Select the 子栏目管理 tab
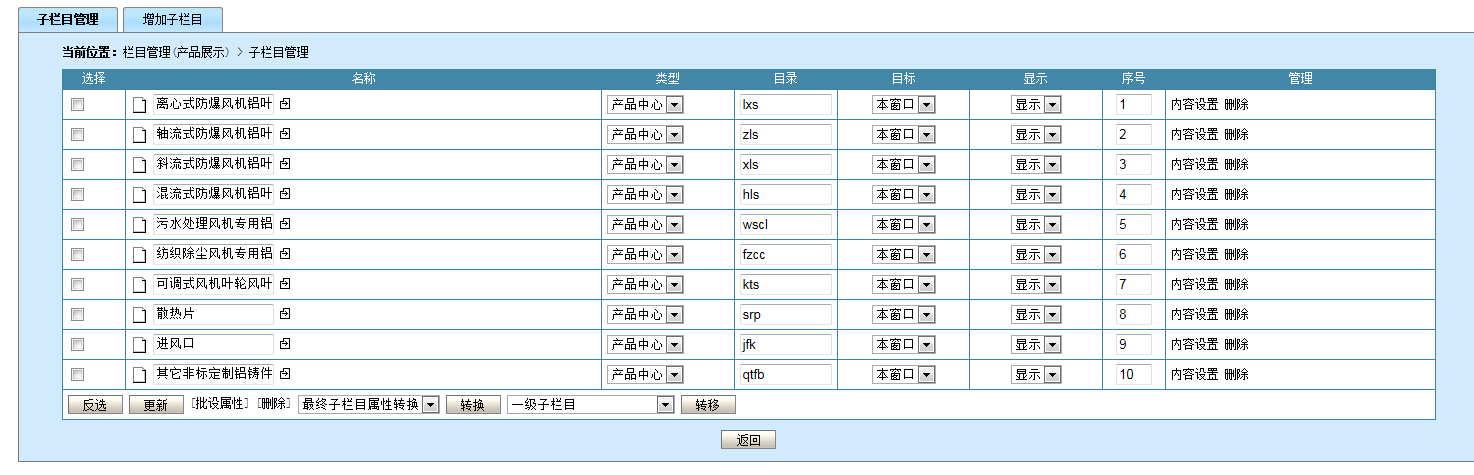Image resolution: width=1474 pixels, height=475 pixels. (68, 19)
